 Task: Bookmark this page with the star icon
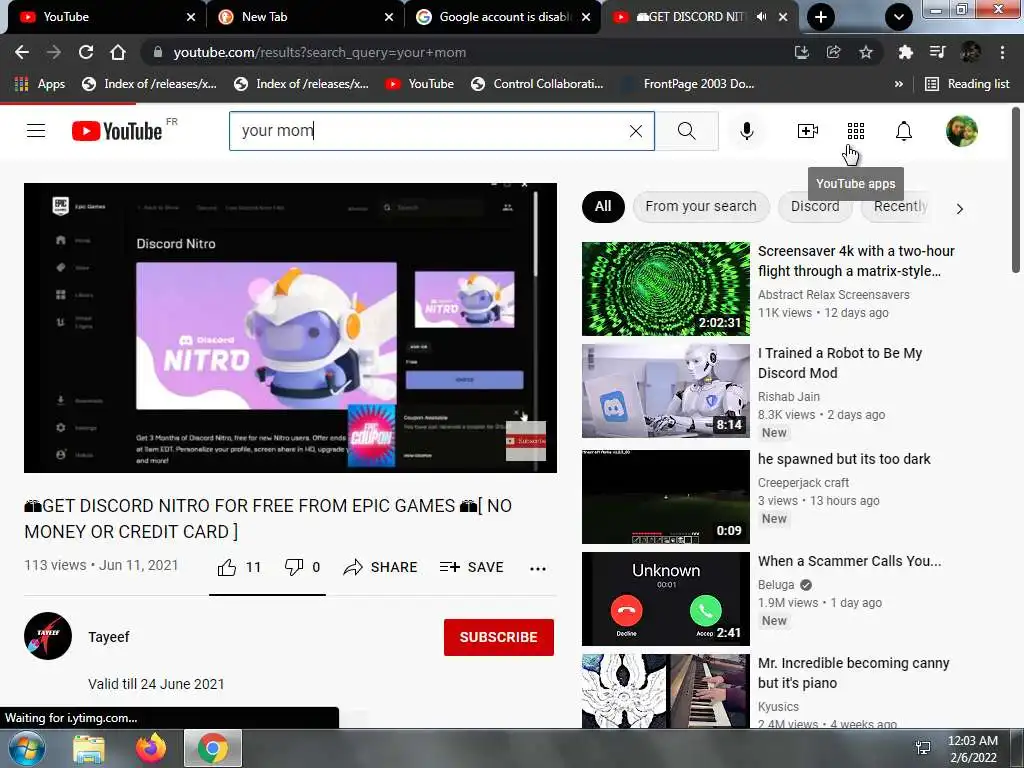865,52
